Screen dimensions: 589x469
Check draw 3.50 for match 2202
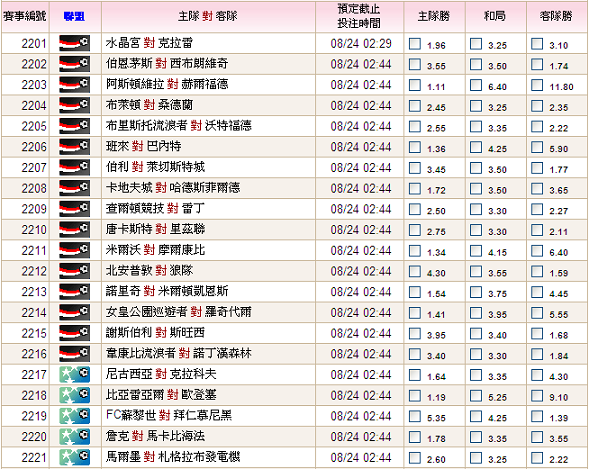click(476, 64)
